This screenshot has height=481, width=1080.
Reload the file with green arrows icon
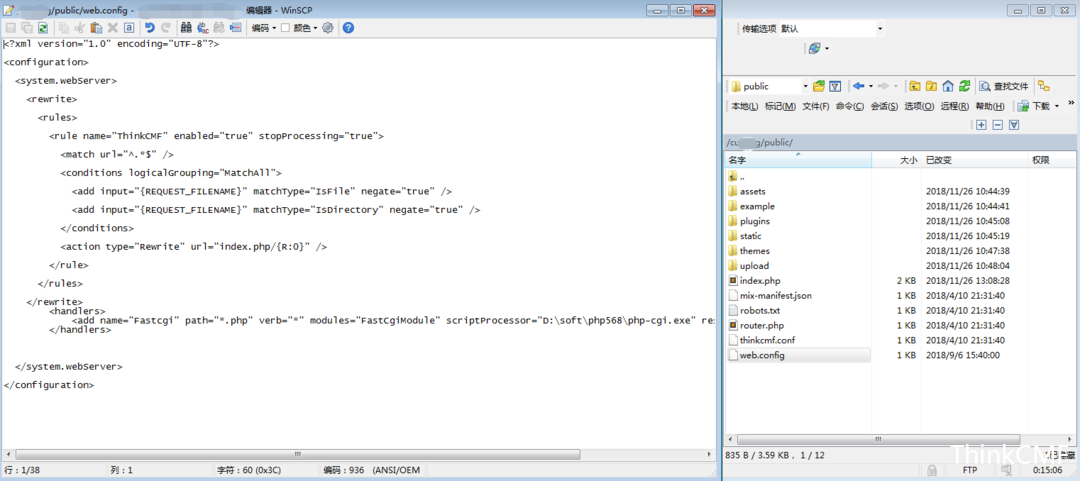[x=43, y=28]
